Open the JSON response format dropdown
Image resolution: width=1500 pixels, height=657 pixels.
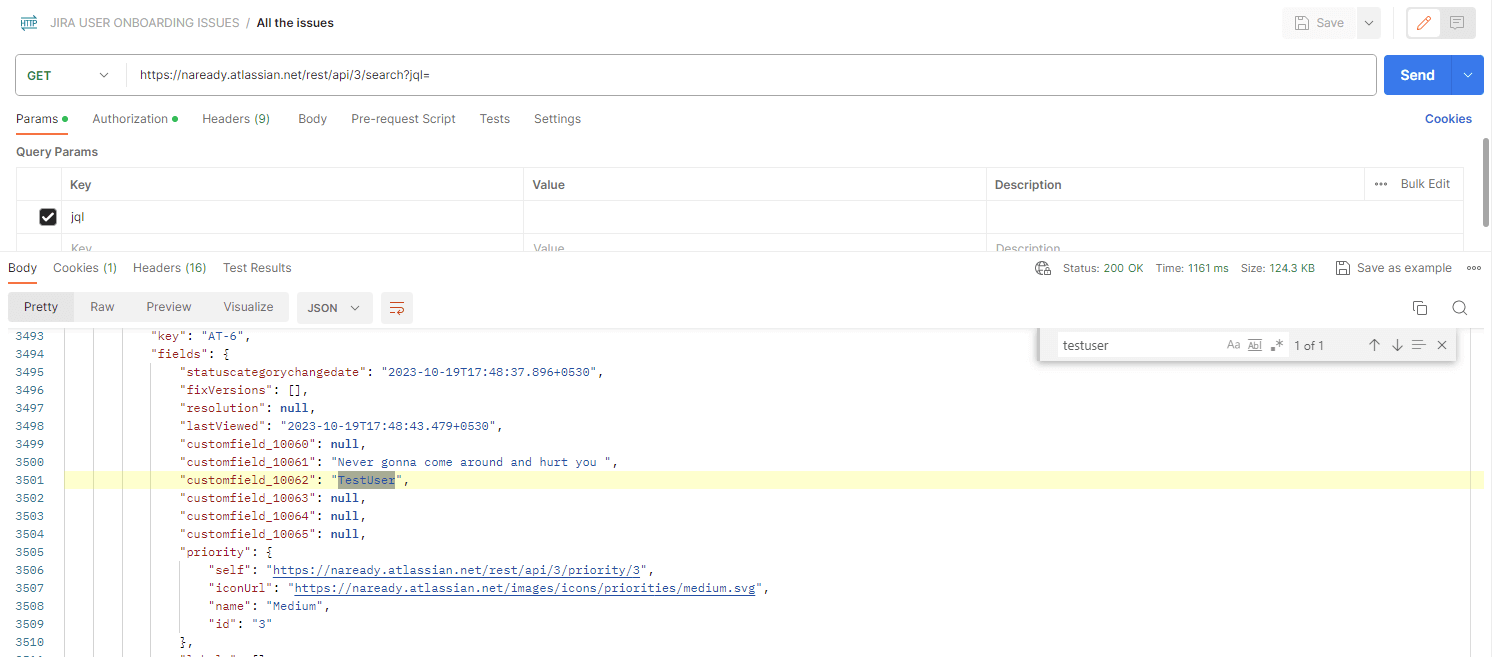[334, 308]
